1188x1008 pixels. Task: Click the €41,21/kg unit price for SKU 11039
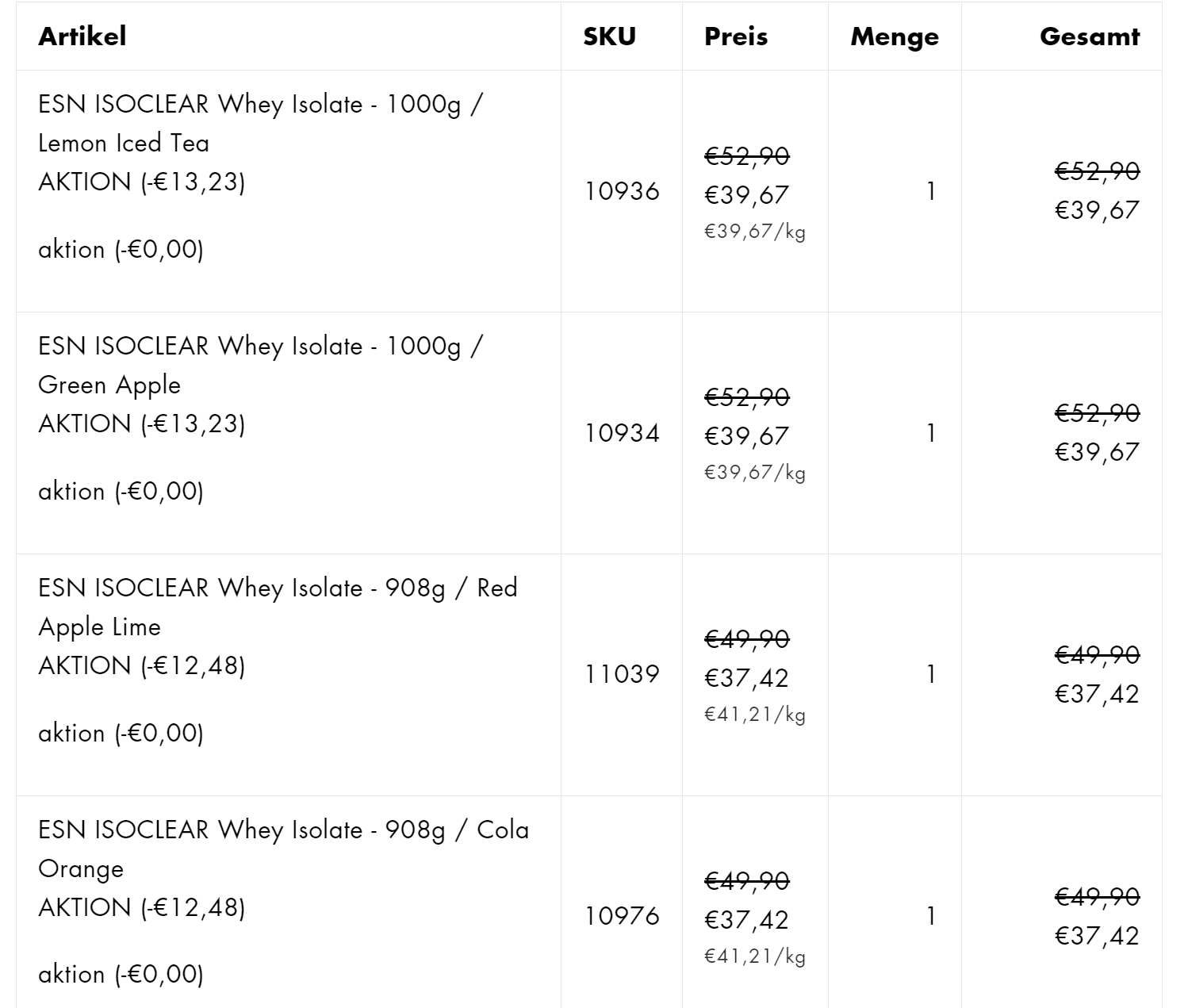(x=755, y=715)
